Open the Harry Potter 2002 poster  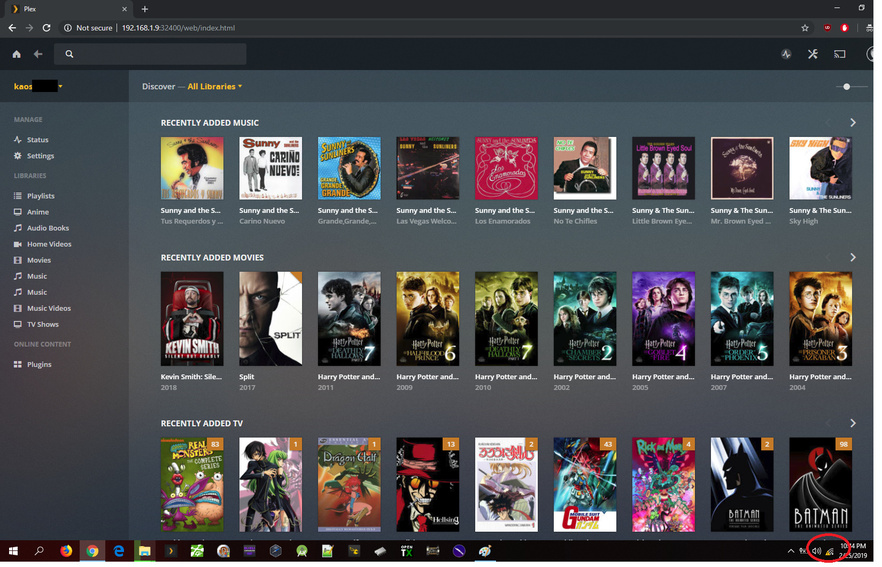pyautogui.click(x=585, y=318)
